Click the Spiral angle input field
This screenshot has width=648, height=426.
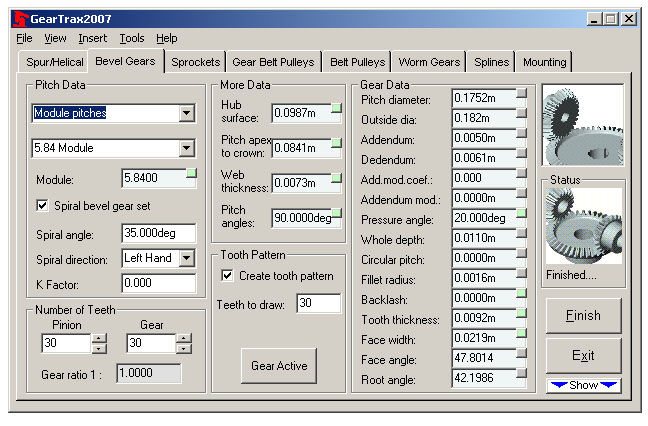coord(159,233)
